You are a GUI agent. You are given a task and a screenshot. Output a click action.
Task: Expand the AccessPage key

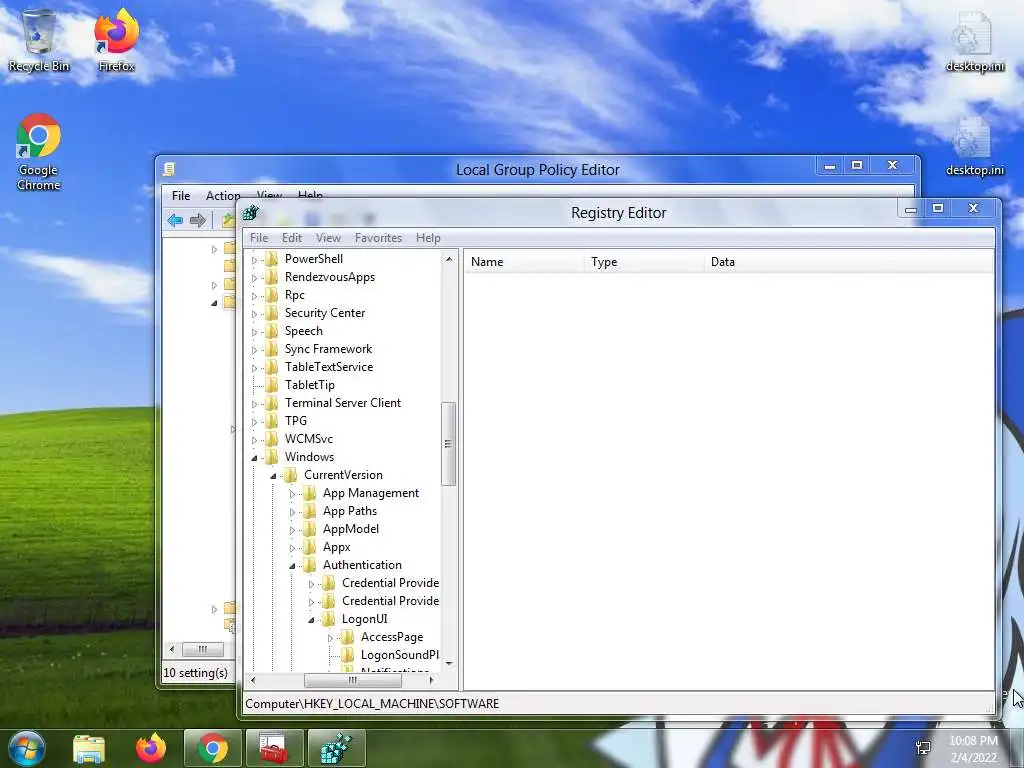pos(330,638)
